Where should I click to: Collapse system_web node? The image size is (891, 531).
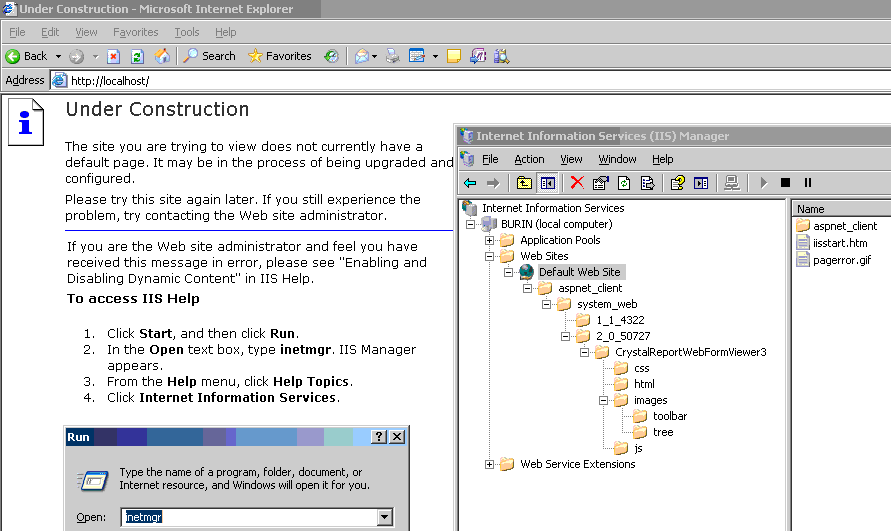coord(547,304)
